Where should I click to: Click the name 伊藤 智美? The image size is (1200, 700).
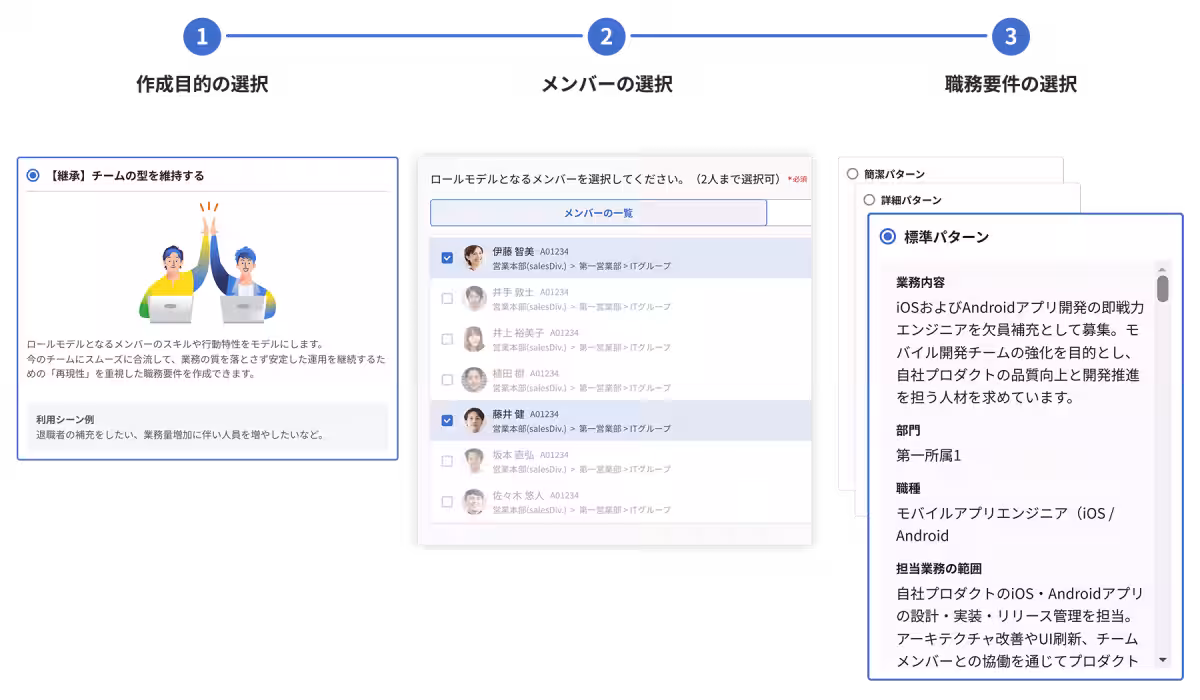[x=513, y=251]
